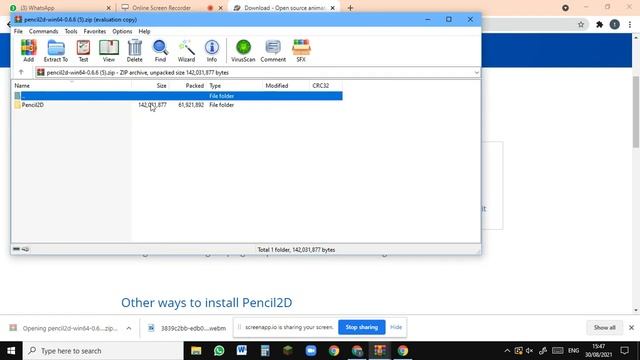Image resolution: width=640 pixels, height=360 pixels.
Task: Open the Chrome three-dot menu
Action: (x=630, y=24)
